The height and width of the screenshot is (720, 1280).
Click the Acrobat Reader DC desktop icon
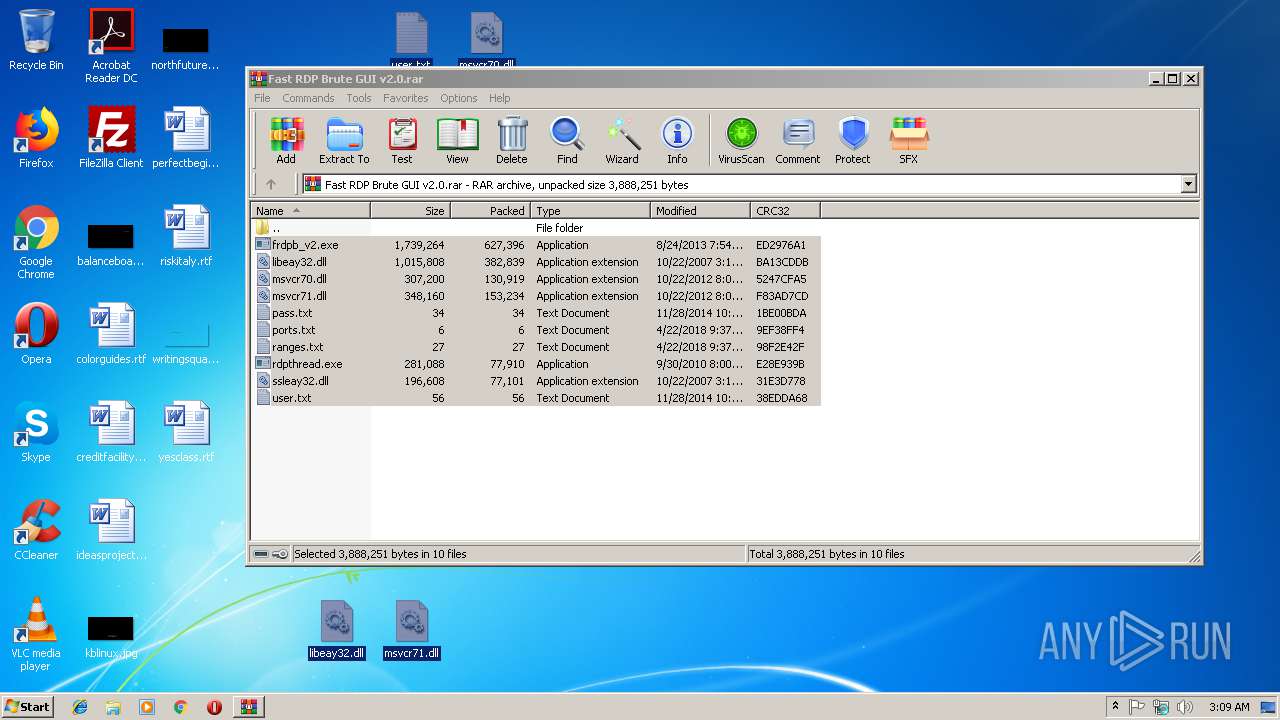click(x=111, y=46)
